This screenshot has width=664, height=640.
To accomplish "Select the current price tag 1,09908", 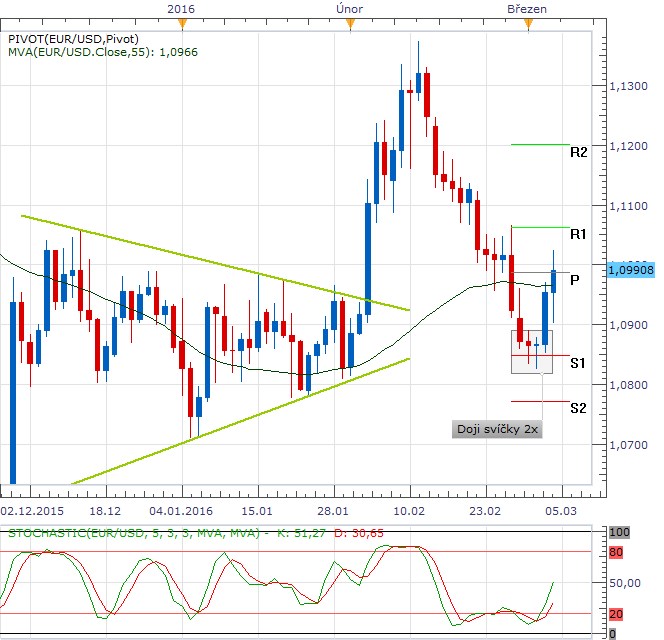I will [631, 270].
